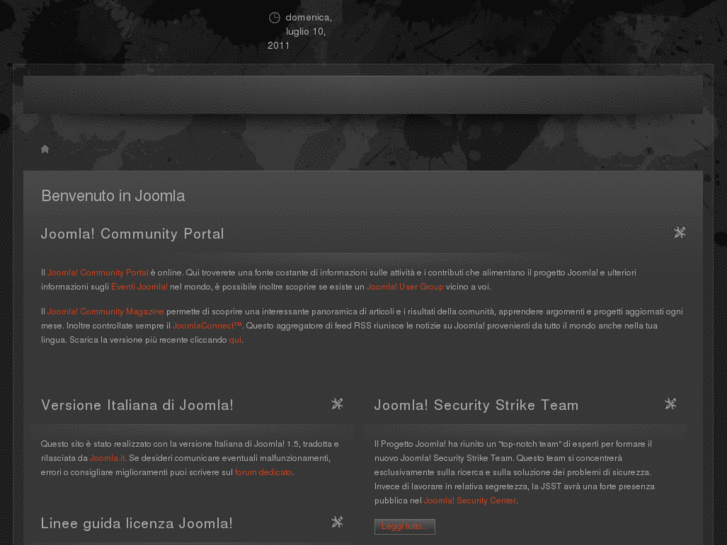727x545 pixels.
Task: Open the Joomla! Community Portal link
Action: 98,273
